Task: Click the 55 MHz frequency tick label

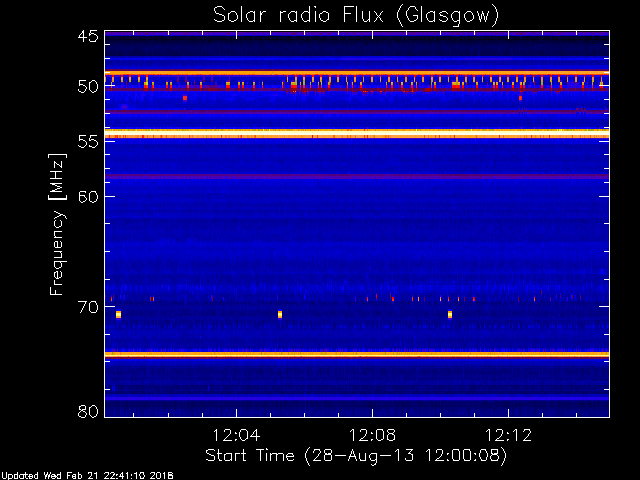Action: (x=87, y=142)
